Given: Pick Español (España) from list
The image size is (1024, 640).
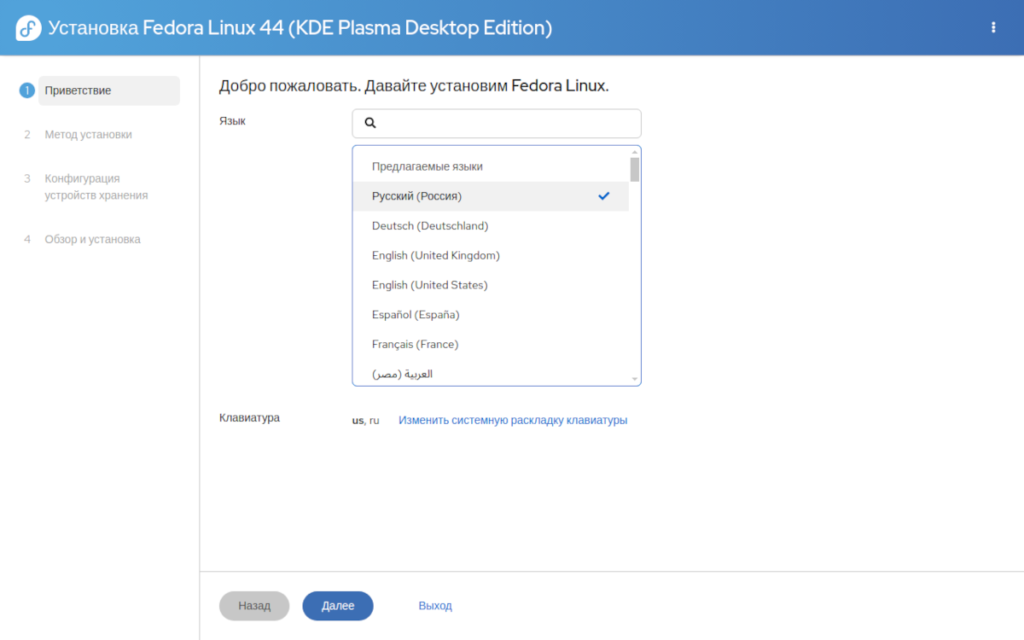Looking at the screenshot, I should (490, 315).
